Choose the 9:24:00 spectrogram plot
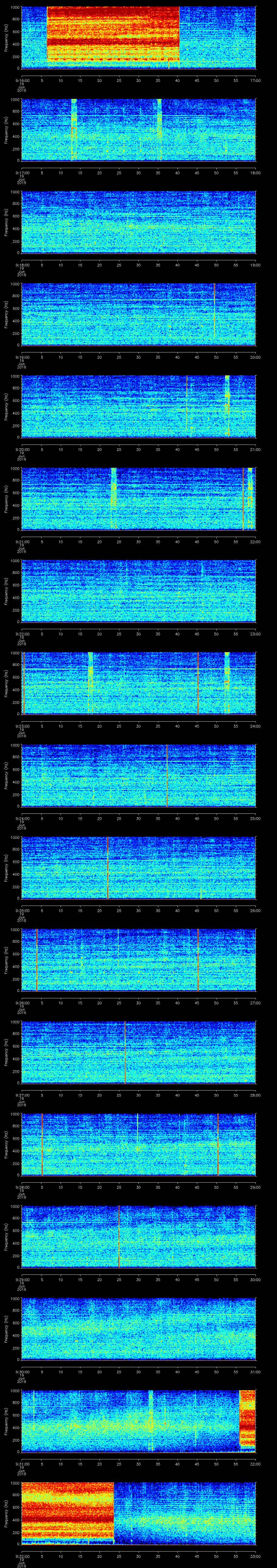The height and width of the screenshot is (1568, 277). (138, 775)
